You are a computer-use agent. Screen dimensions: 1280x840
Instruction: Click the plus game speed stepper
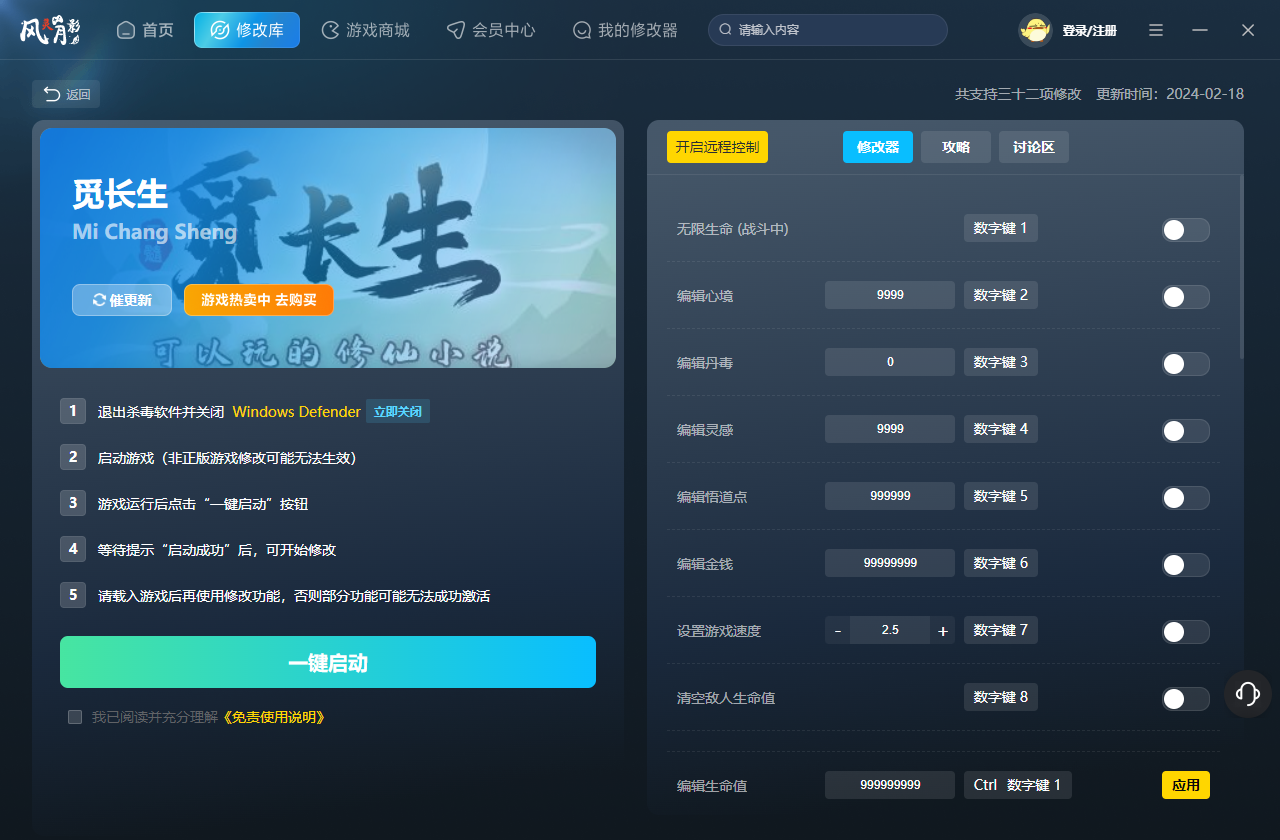coord(942,631)
